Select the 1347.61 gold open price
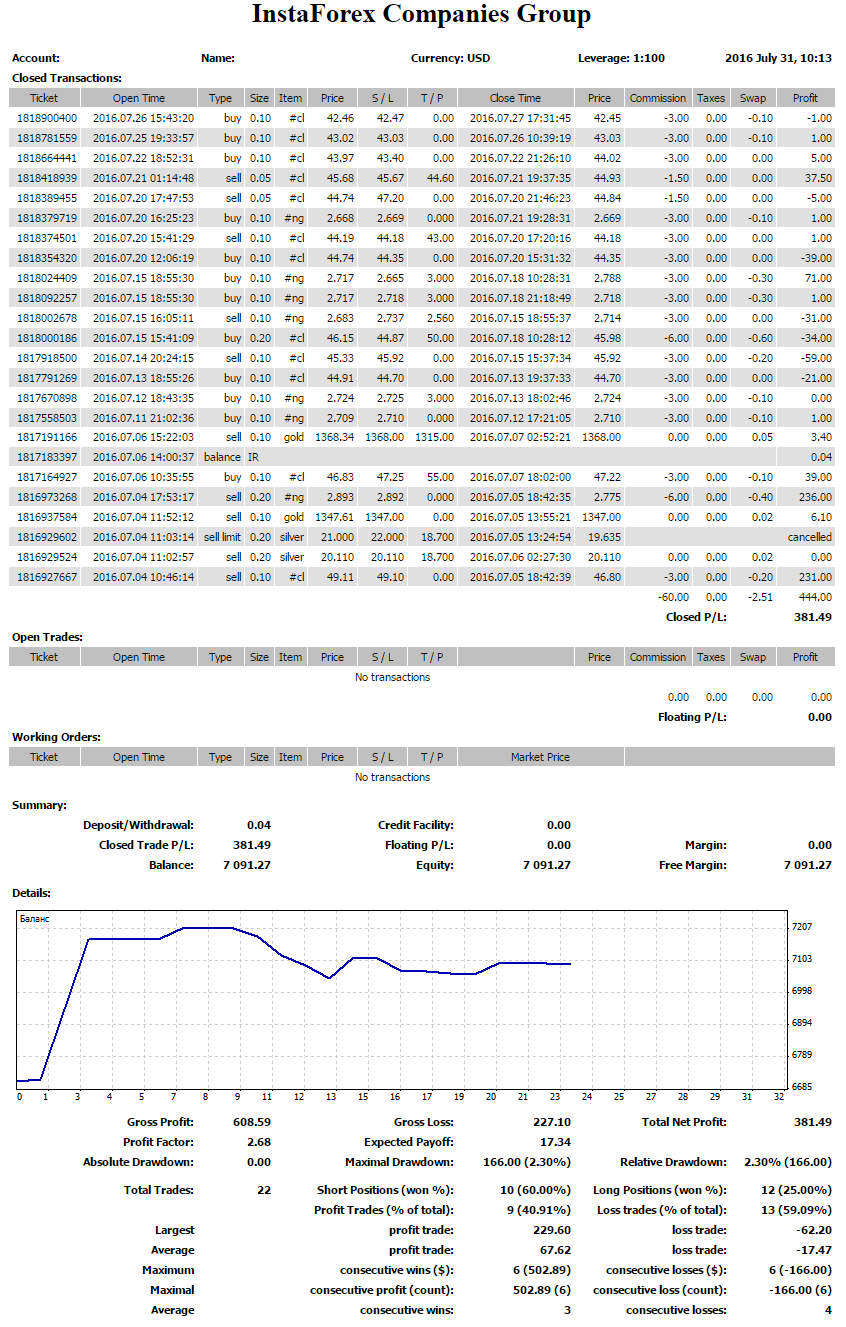This screenshot has height=1327, width=846. pos(334,517)
